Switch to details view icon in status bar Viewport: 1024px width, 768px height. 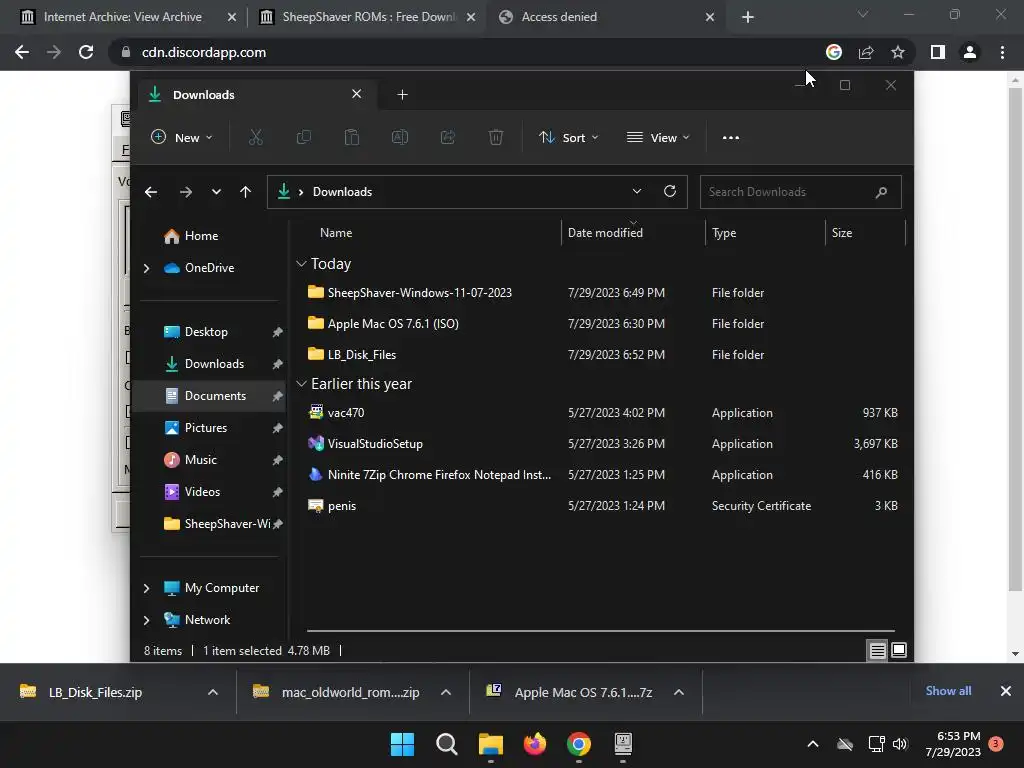point(877,650)
